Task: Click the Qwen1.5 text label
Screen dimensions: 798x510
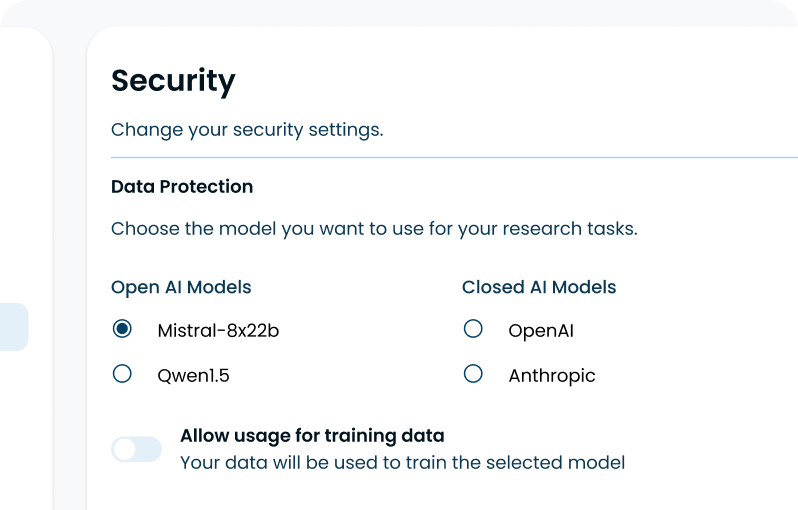Action: point(193,376)
